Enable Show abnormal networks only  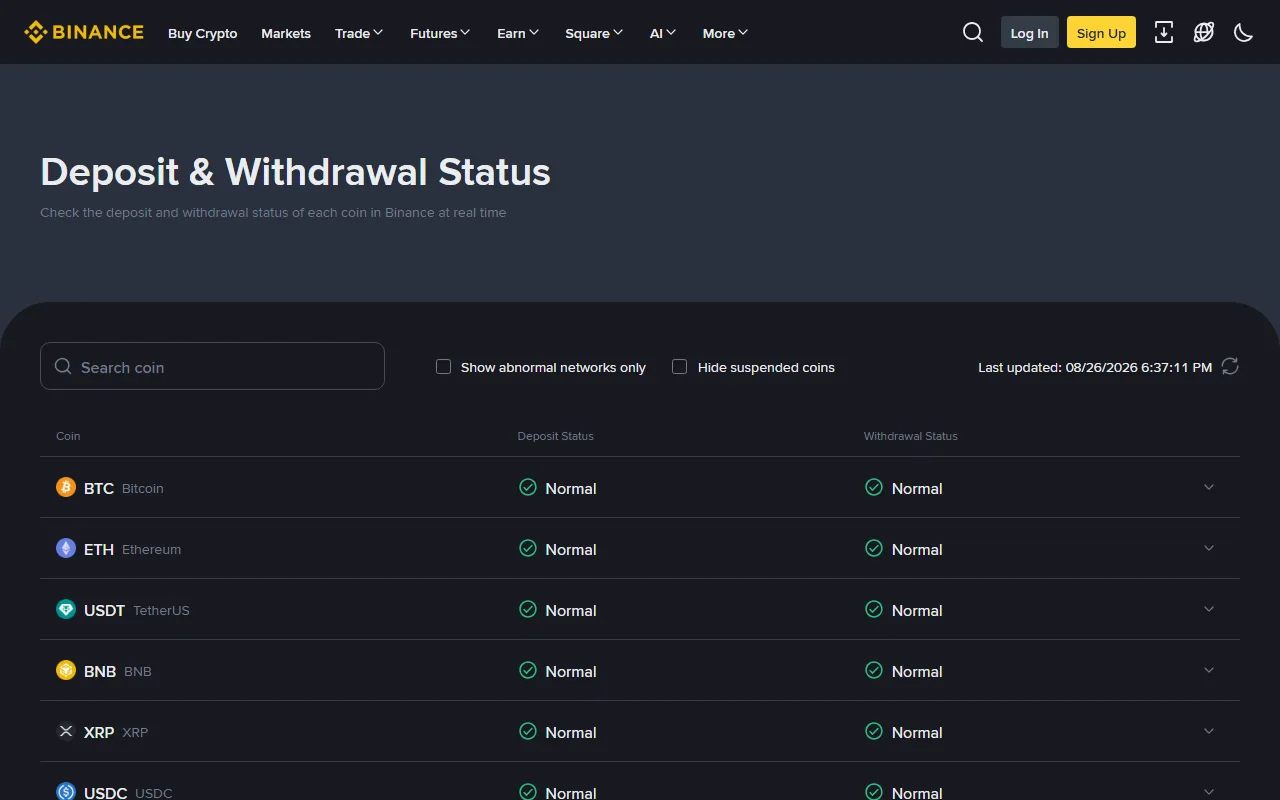pyautogui.click(x=444, y=367)
